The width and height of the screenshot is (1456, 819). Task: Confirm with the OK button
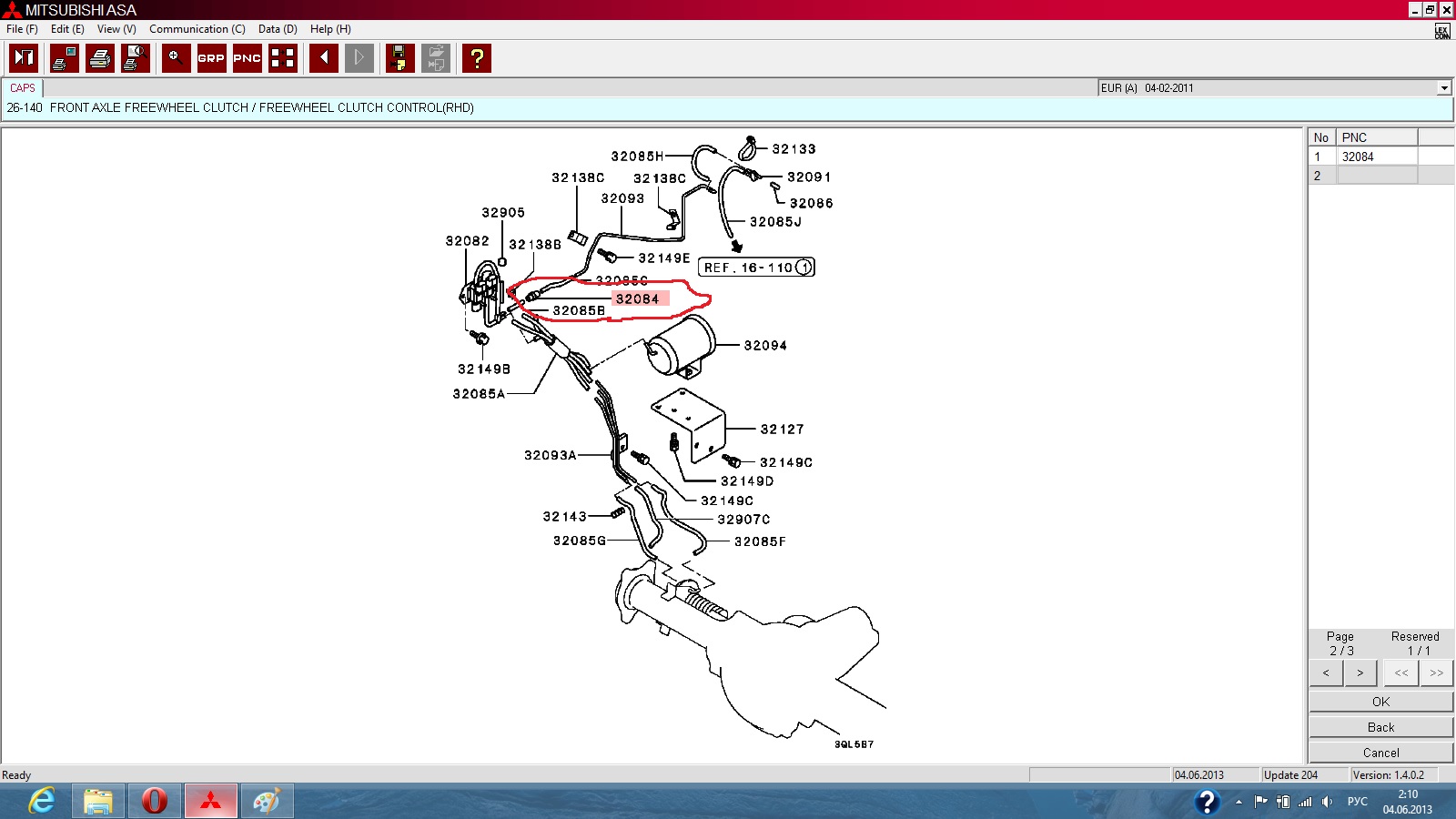tap(1381, 702)
